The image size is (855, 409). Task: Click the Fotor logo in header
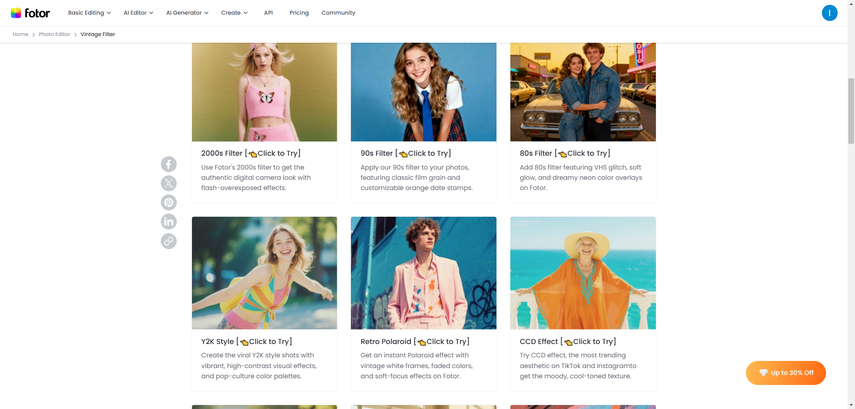click(30, 13)
